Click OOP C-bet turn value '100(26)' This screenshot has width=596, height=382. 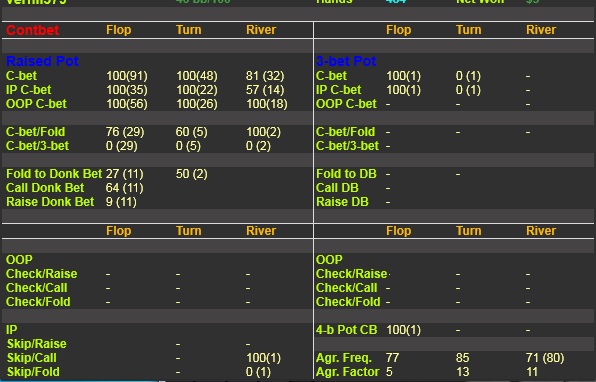pos(197,104)
